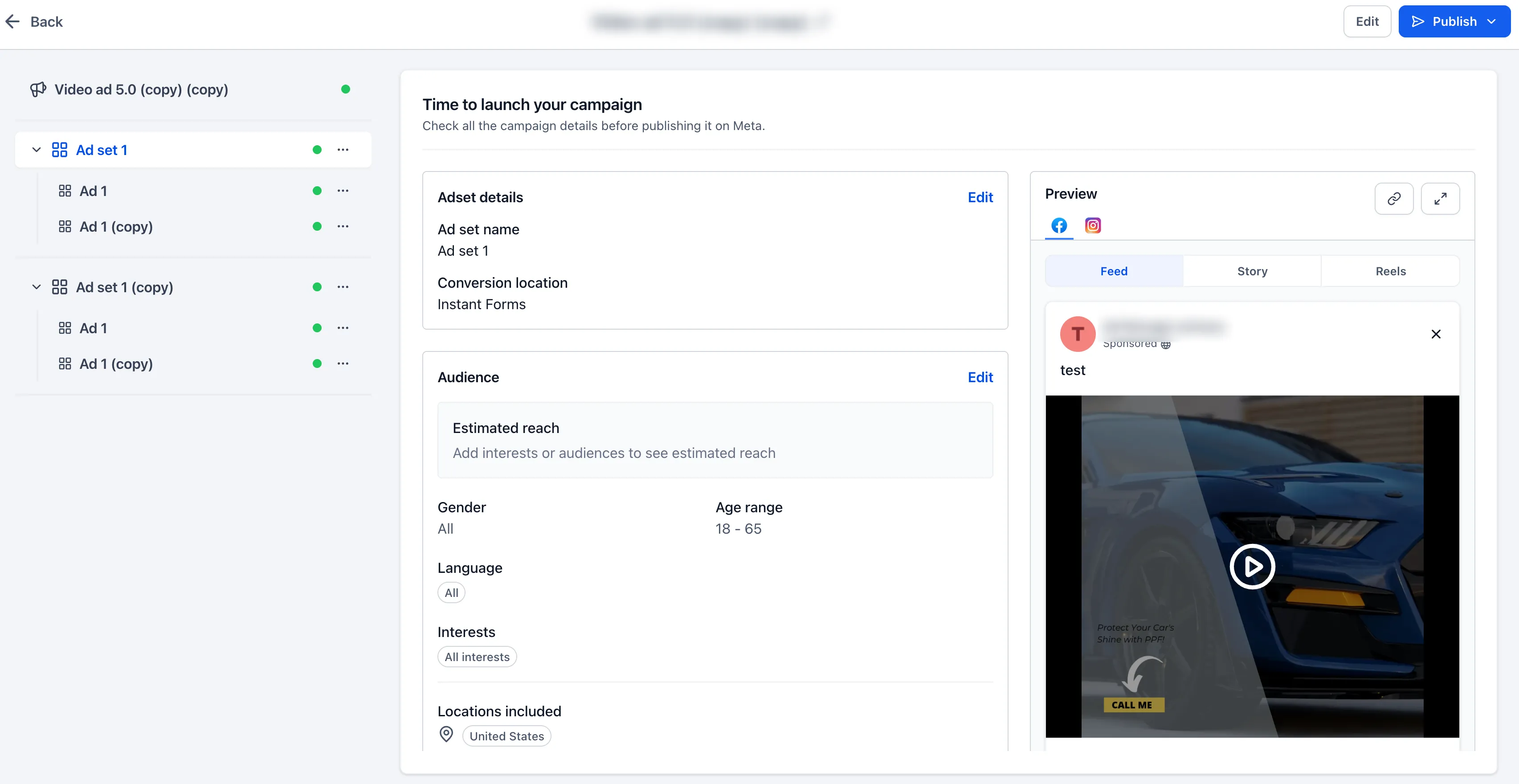The height and width of the screenshot is (784, 1519).
Task: Switch preview to Instagram icon
Action: click(1093, 226)
